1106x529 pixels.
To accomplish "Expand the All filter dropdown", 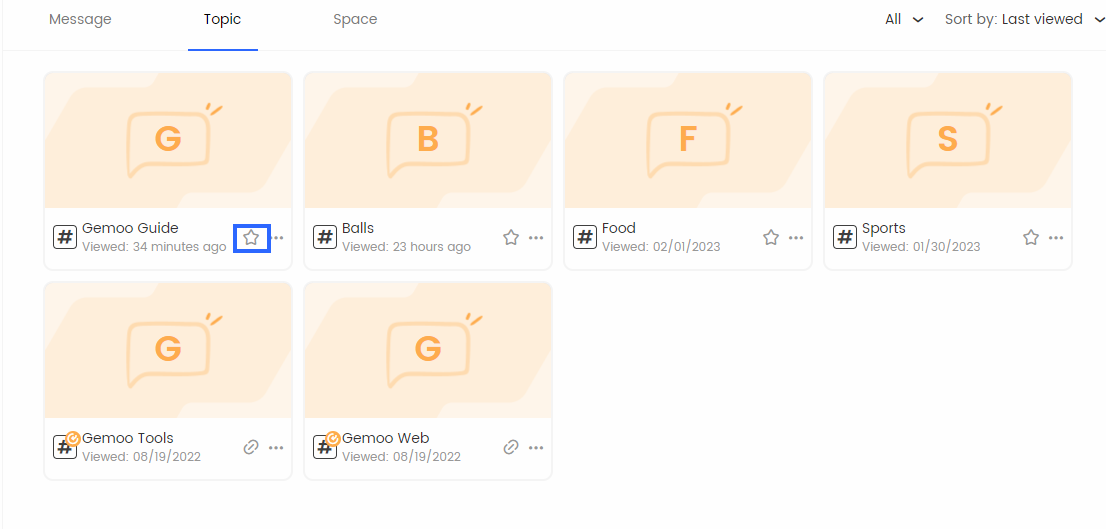I will (904, 20).
